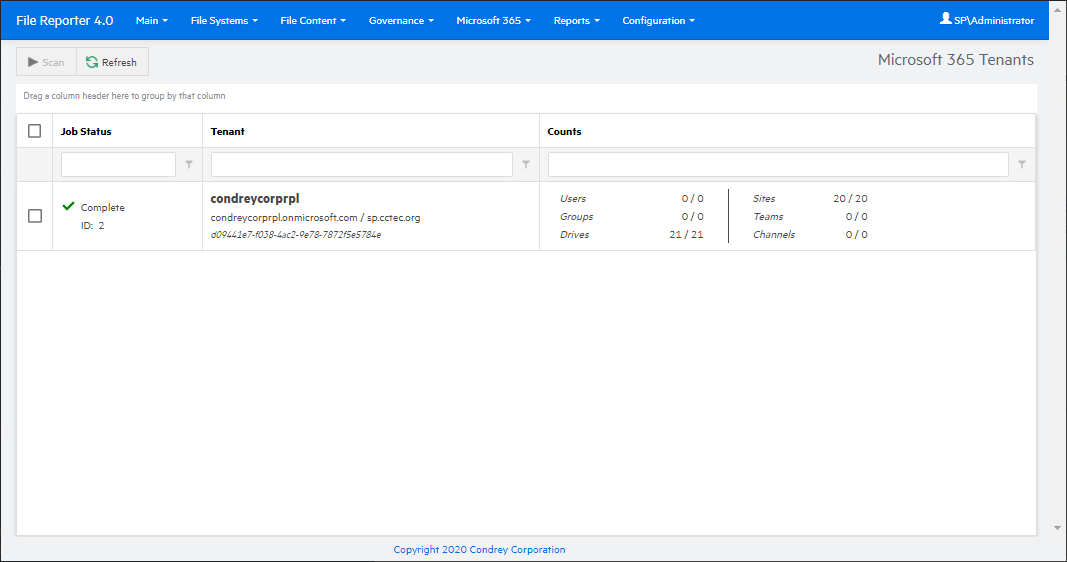Tick the select-all checkbox in header
Viewport: 1067px width, 562px height.
[35, 131]
